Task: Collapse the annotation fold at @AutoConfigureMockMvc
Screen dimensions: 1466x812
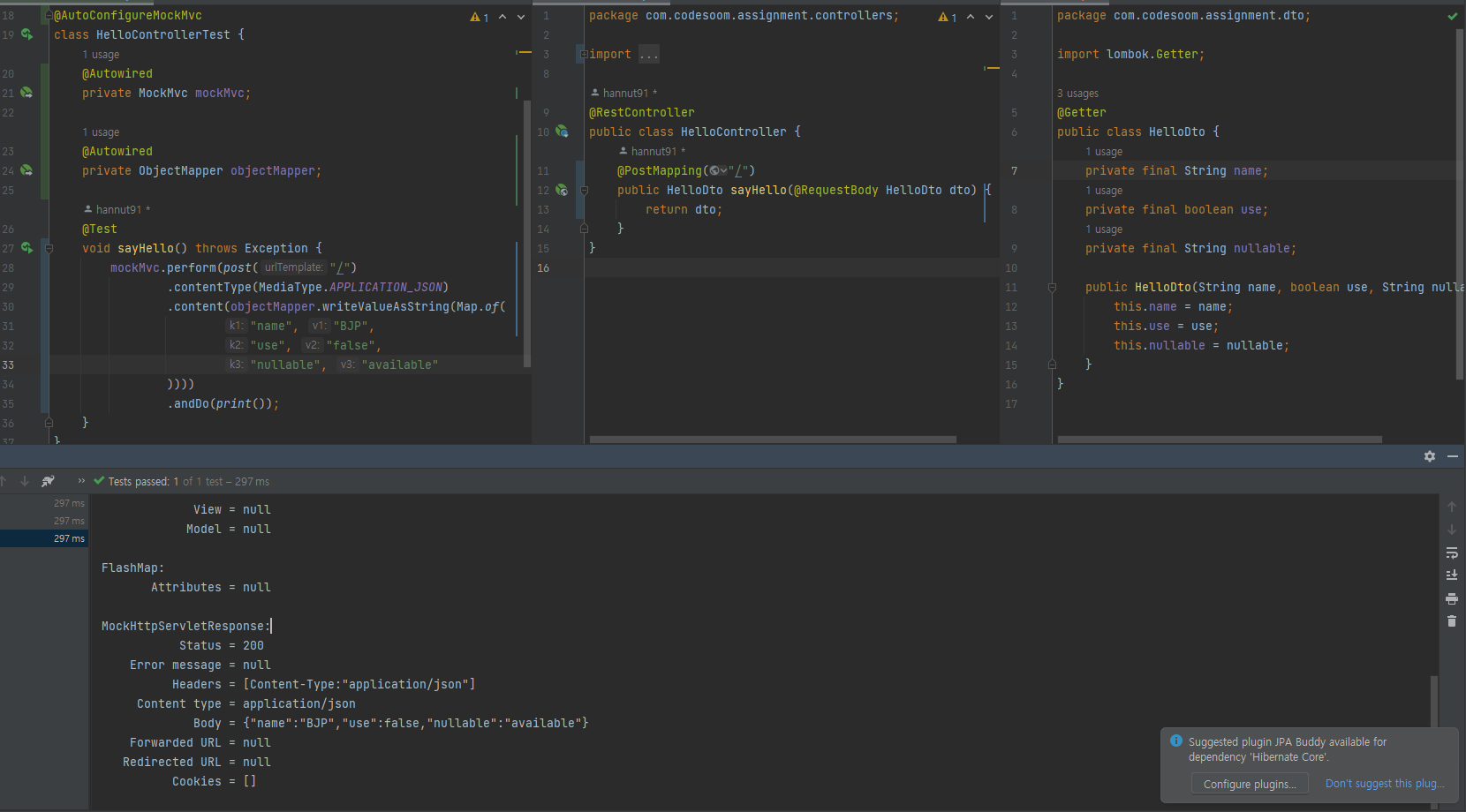Action: click(x=49, y=16)
